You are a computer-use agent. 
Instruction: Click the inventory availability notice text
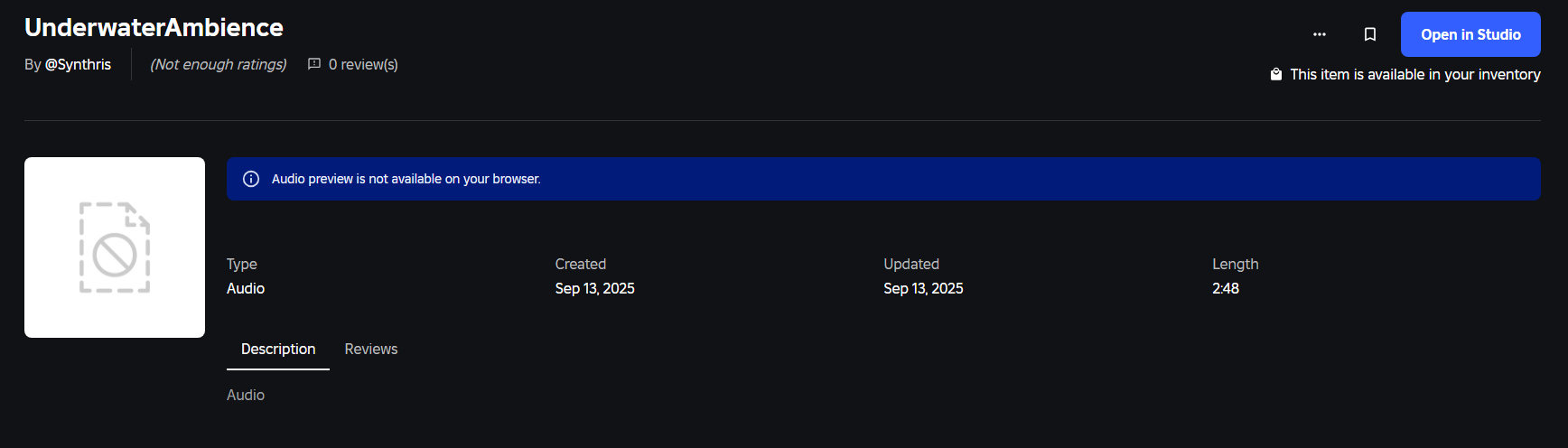click(x=1414, y=74)
